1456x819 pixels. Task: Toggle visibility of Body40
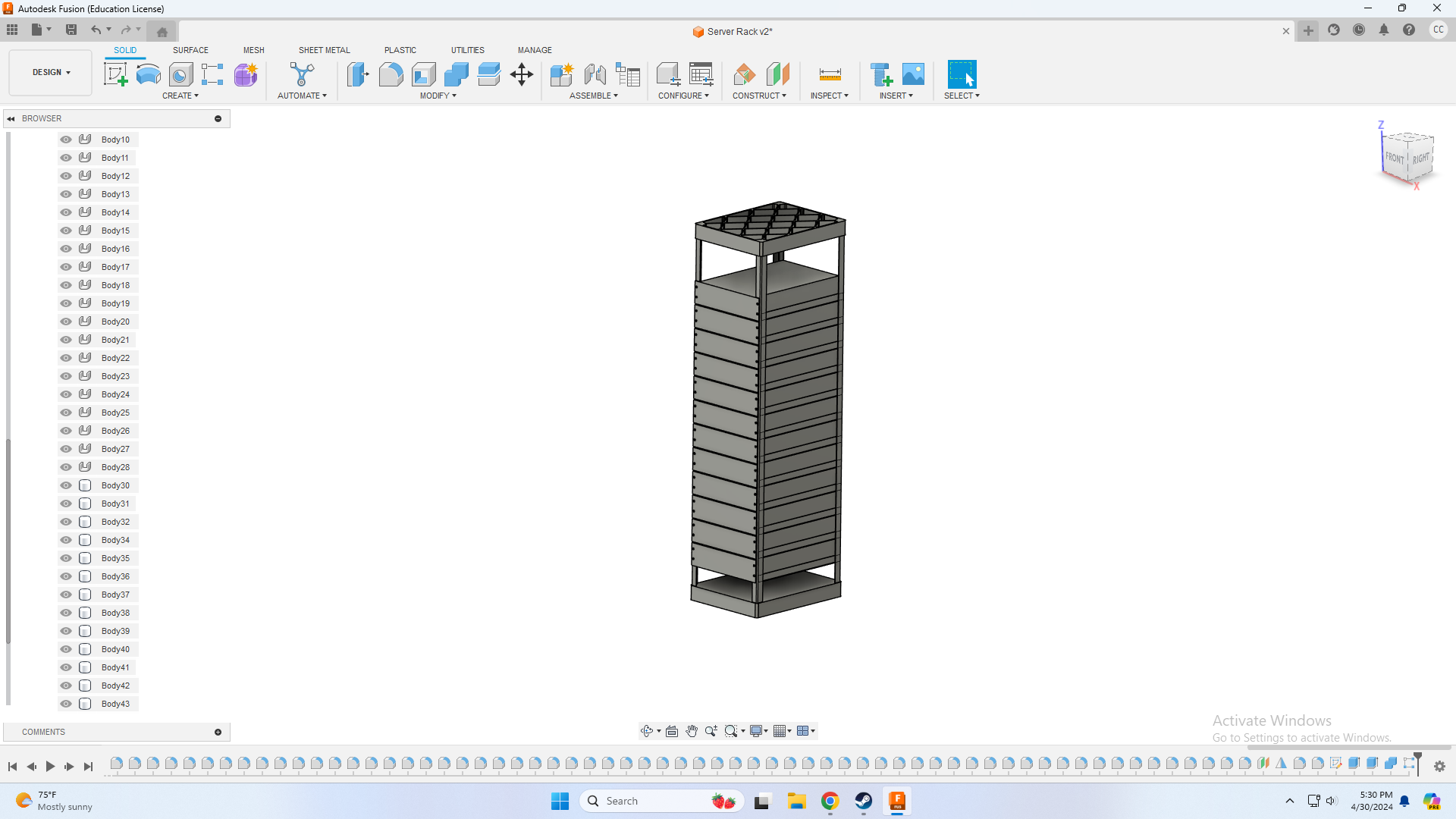tap(66, 649)
